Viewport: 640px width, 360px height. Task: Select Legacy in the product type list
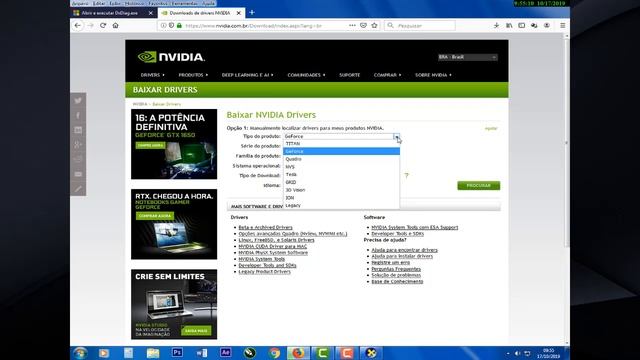click(x=341, y=205)
